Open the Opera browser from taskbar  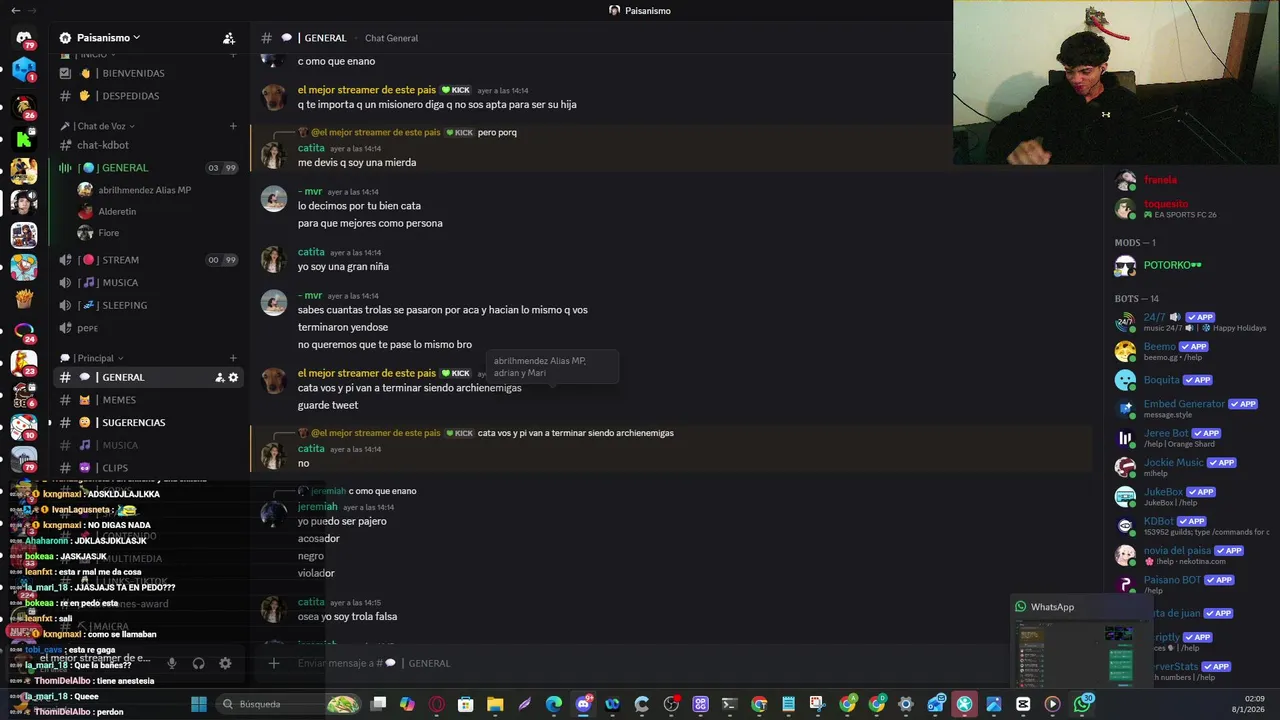tap(436, 704)
